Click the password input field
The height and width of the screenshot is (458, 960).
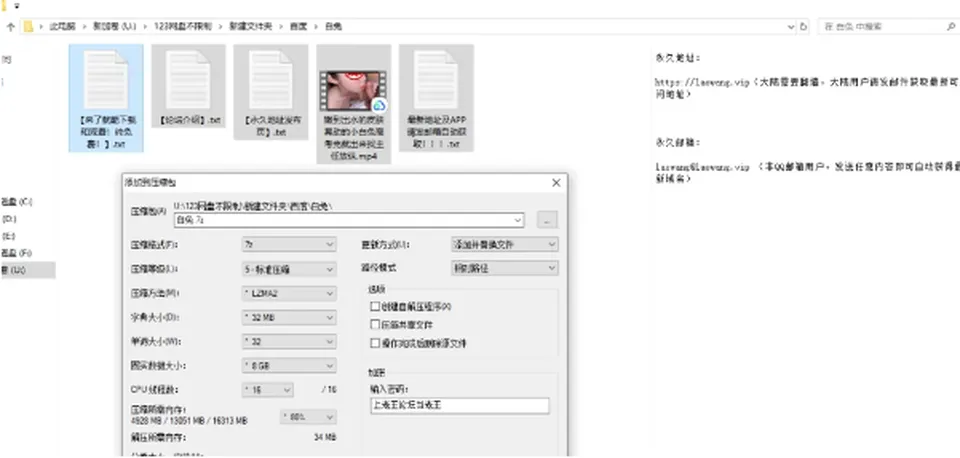460,405
